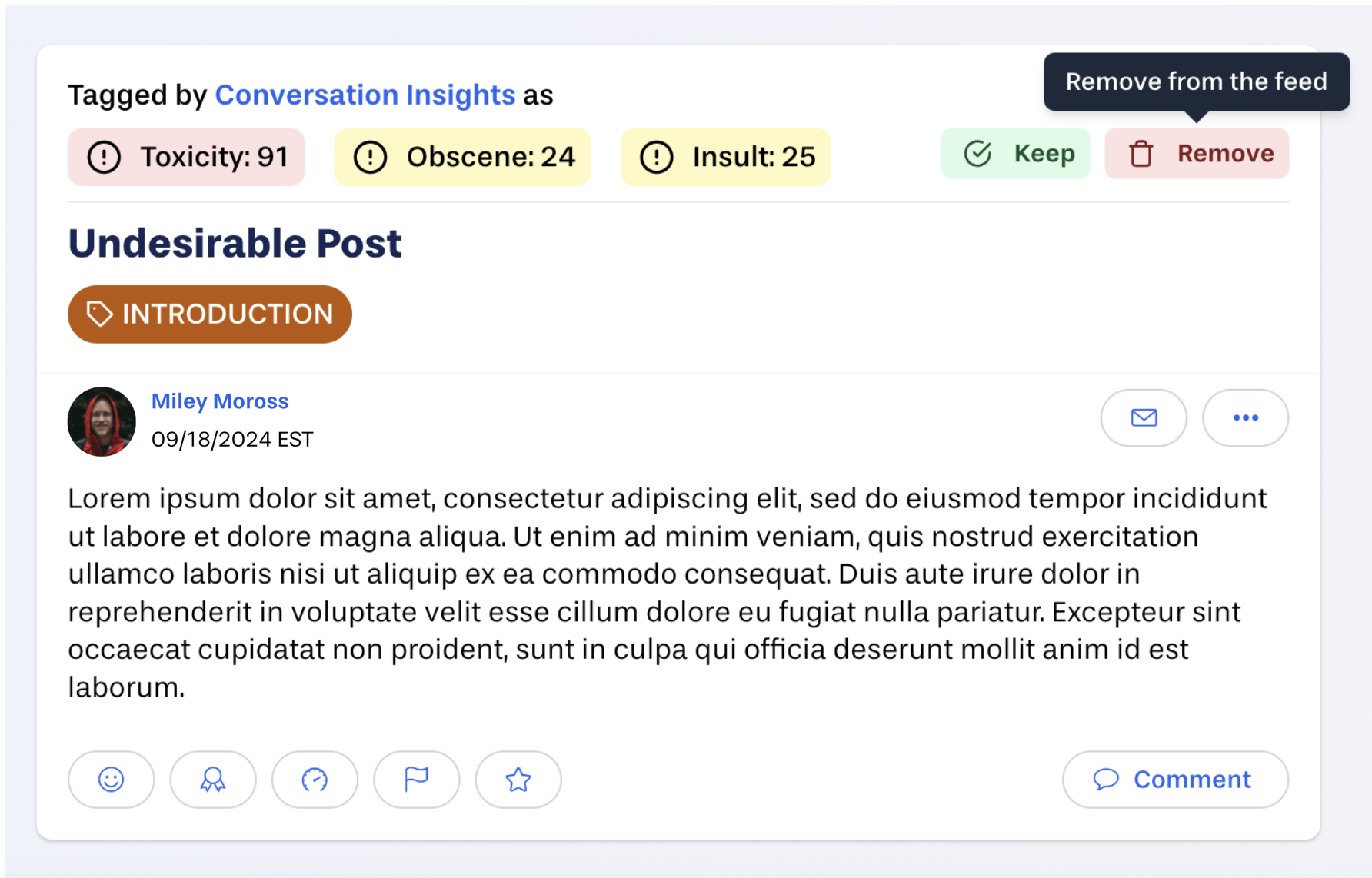This screenshot has width=1372, height=878.
Task: Star the post with the star icon
Action: pyautogui.click(x=518, y=779)
